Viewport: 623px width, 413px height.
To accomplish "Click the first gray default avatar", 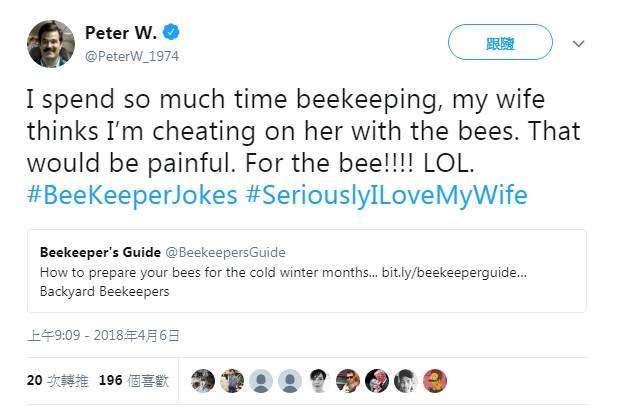I will (262, 380).
